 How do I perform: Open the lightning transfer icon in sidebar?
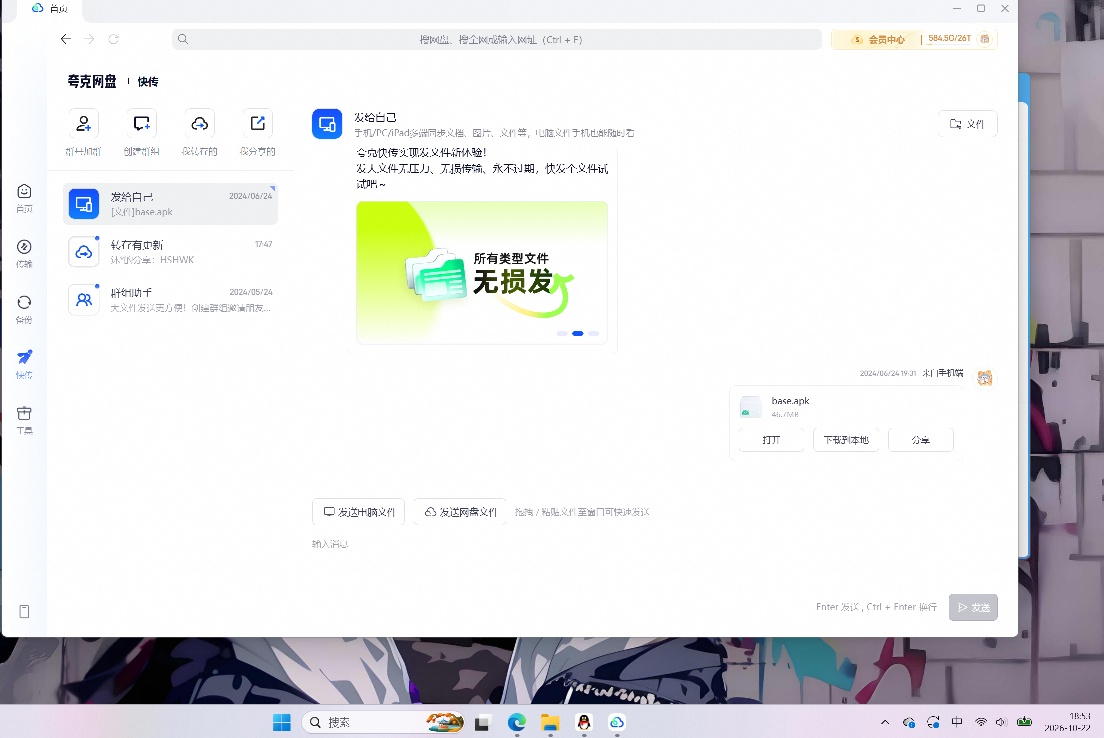coord(24,246)
